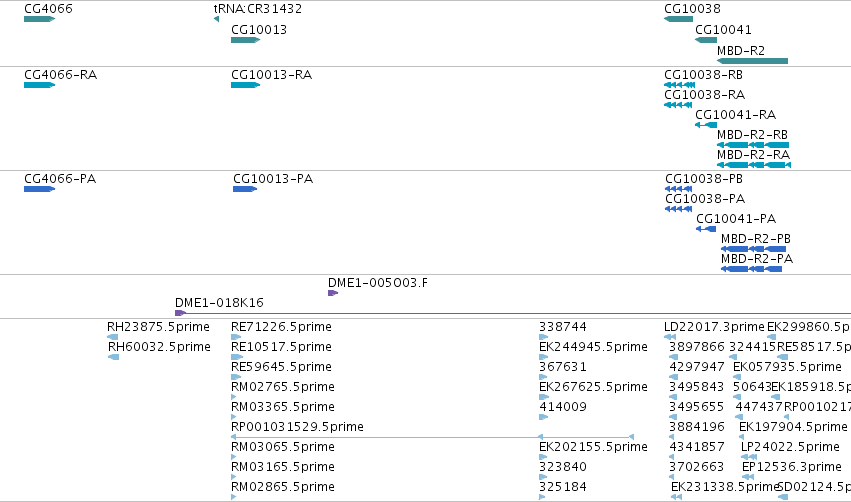Click the EK197904.5prime label
The height and width of the screenshot is (502, 851).
(793, 428)
